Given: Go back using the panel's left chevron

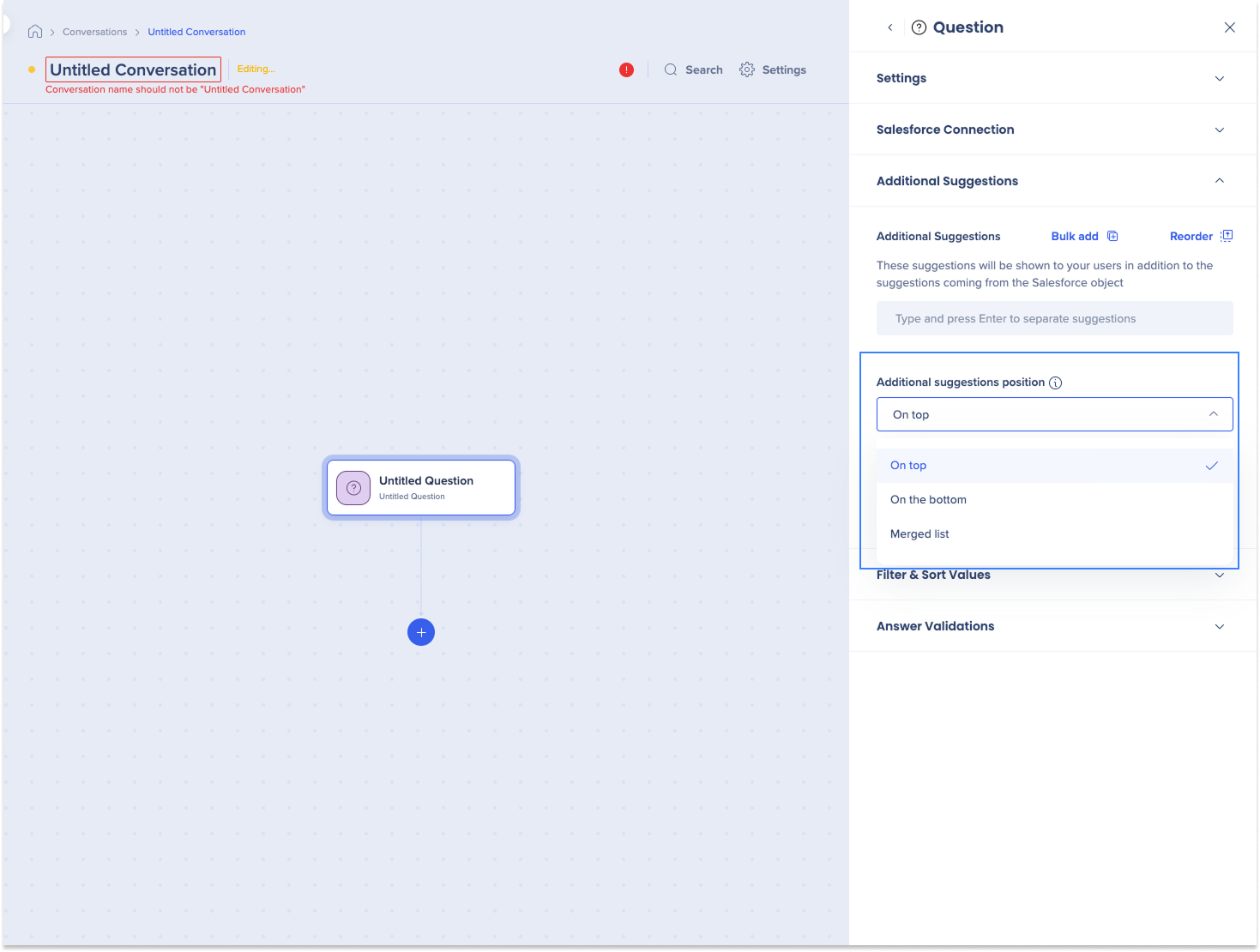Looking at the screenshot, I should pyautogui.click(x=890, y=27).
